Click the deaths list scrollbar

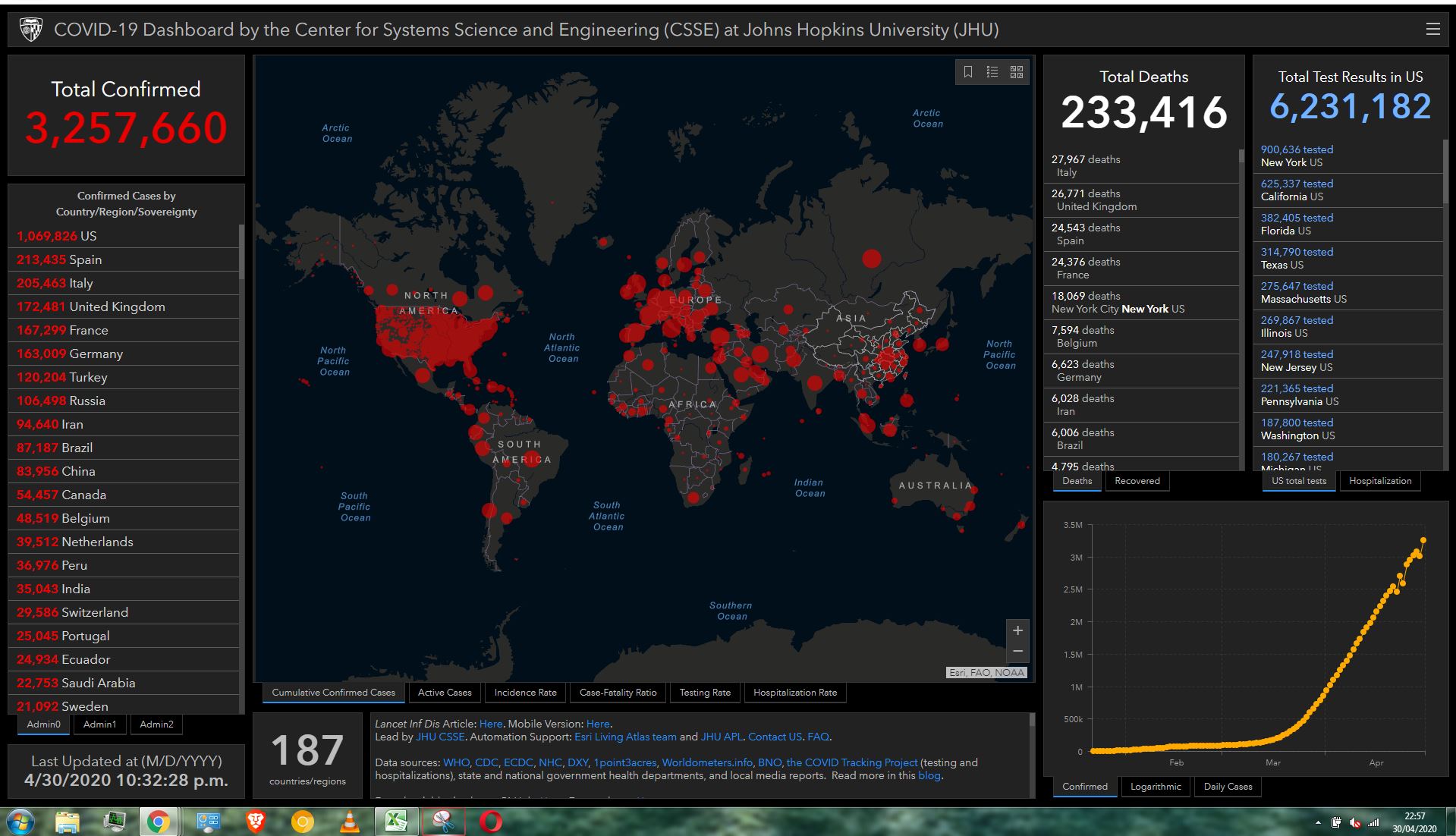point(1241,156)
